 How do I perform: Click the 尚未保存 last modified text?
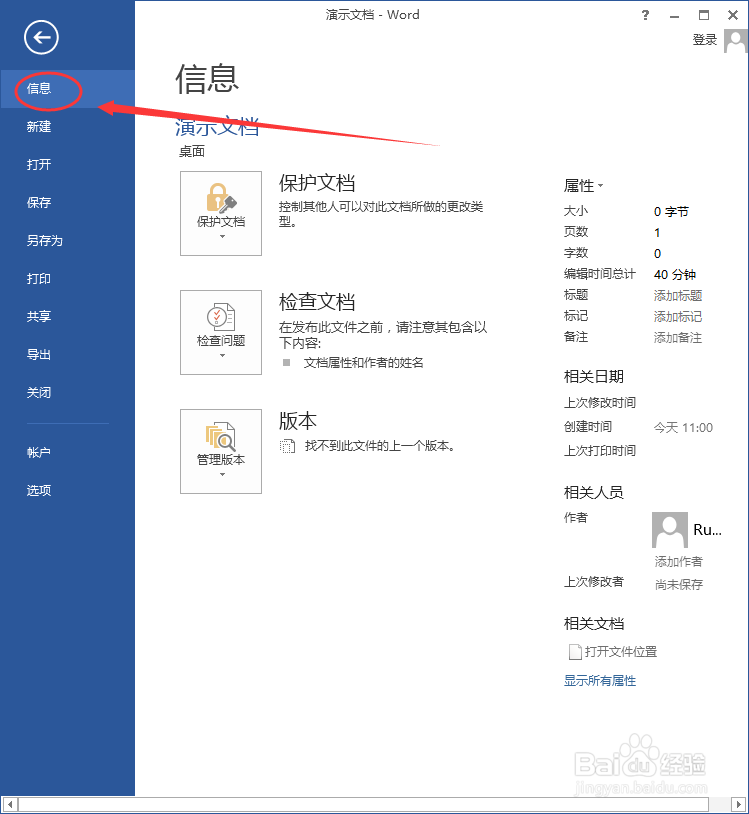coord(679,585)
